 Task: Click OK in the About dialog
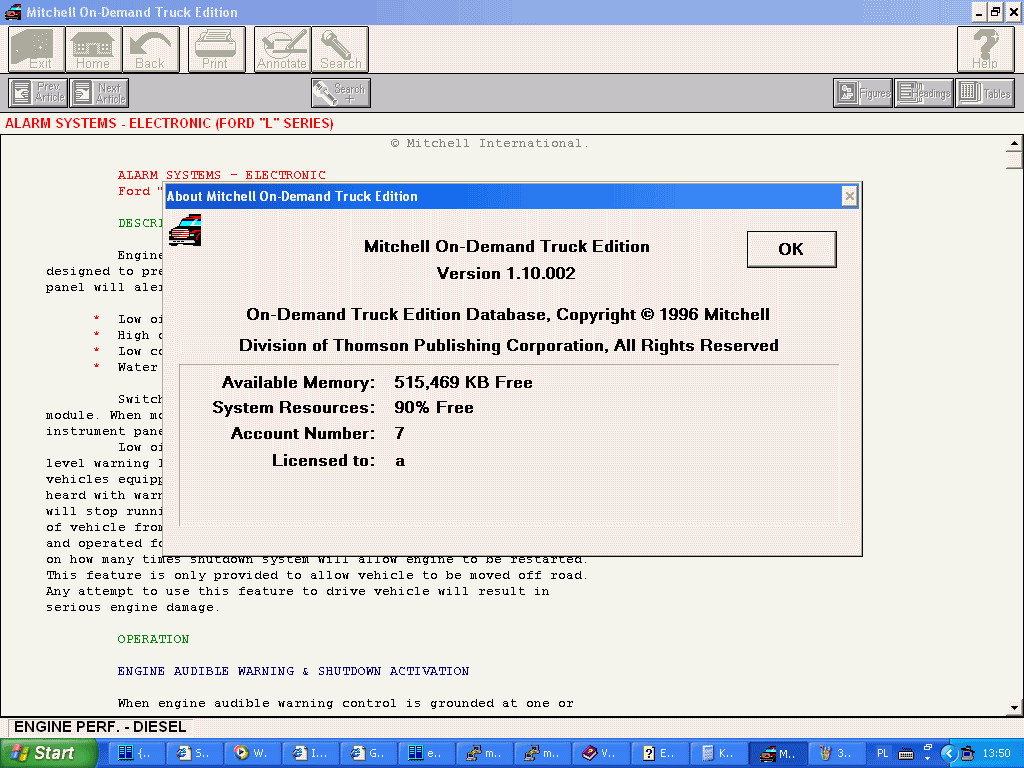[x=792, y=249]
